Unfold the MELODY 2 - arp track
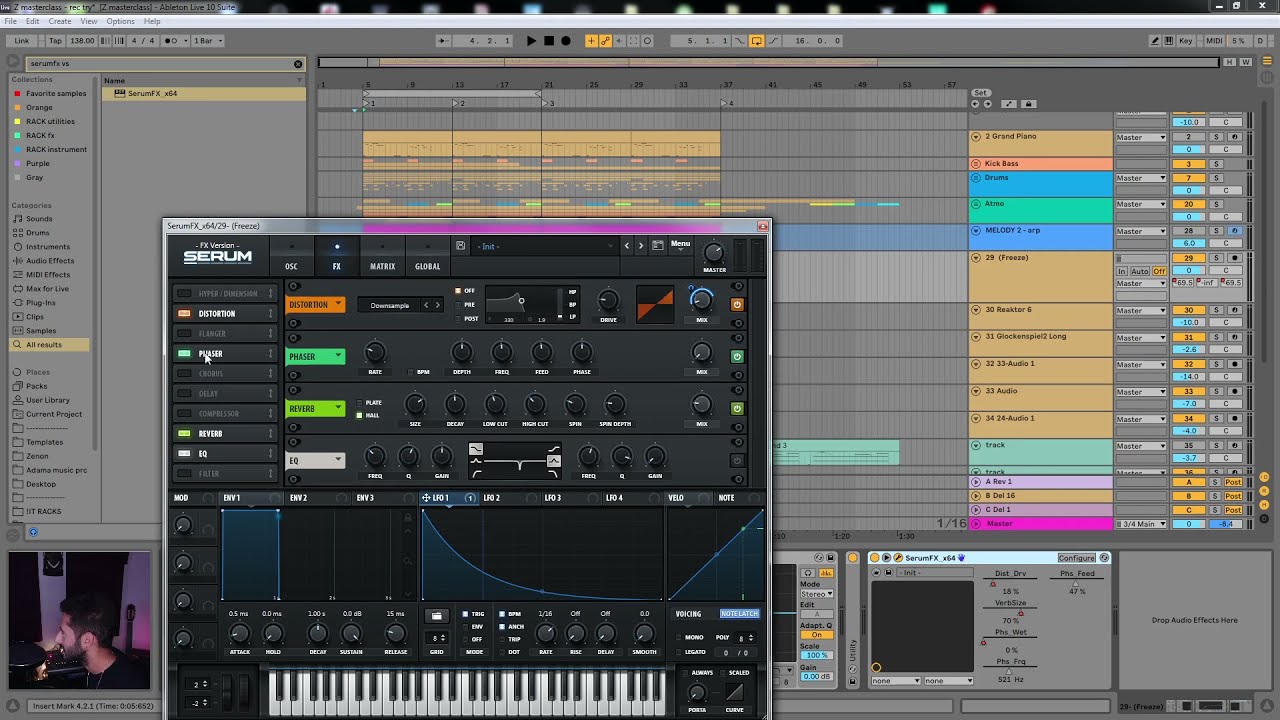 click(x=976, y=230)
